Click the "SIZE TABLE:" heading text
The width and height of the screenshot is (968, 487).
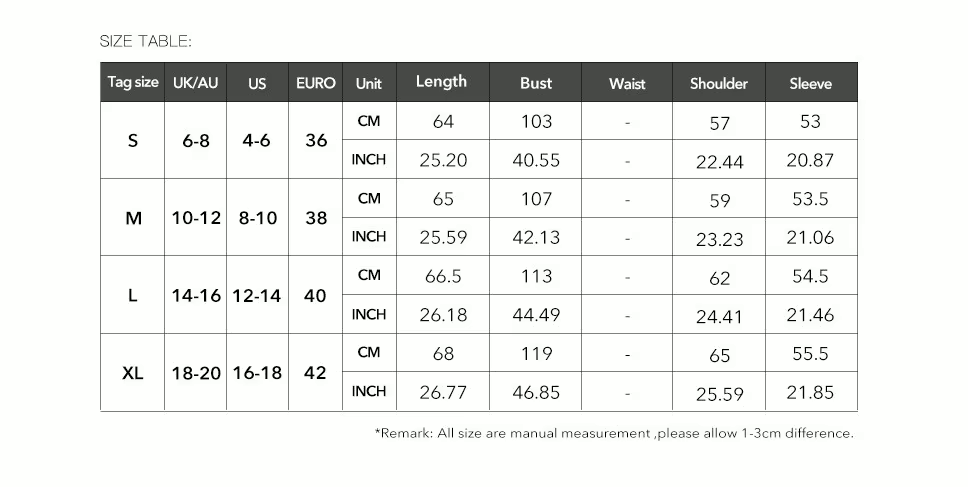click(x=145, y=41)
